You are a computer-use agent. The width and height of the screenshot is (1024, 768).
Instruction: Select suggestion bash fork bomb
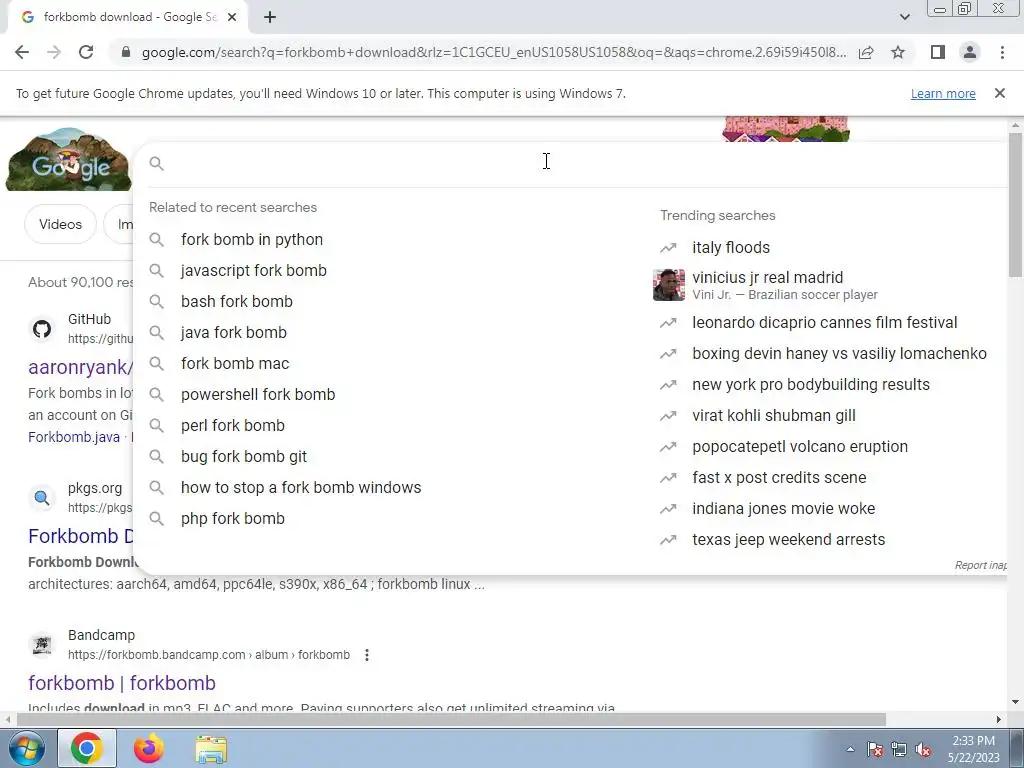[x=236, y=302]
